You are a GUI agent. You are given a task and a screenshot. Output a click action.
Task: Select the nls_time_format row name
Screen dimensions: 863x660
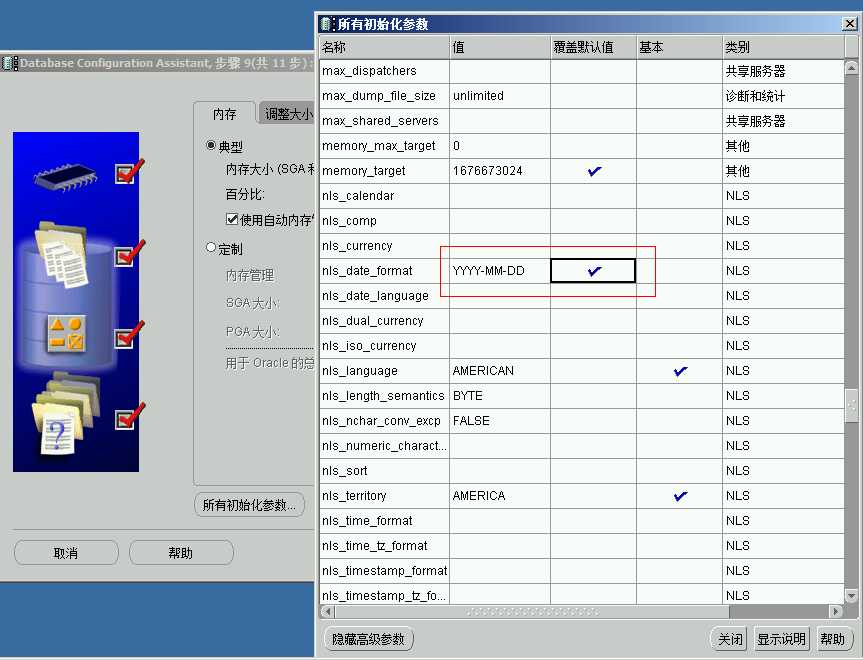click(x=384, y=521)
